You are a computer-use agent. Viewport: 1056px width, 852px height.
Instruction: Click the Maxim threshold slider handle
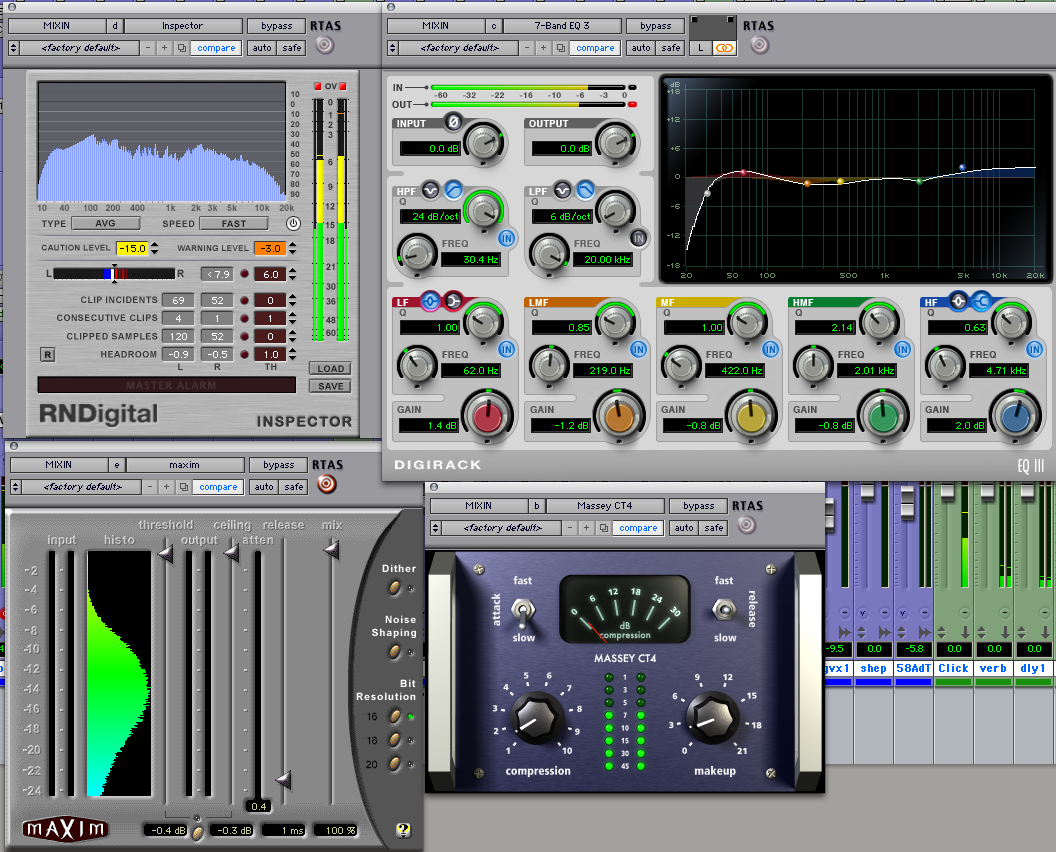[x=166, y=554]
